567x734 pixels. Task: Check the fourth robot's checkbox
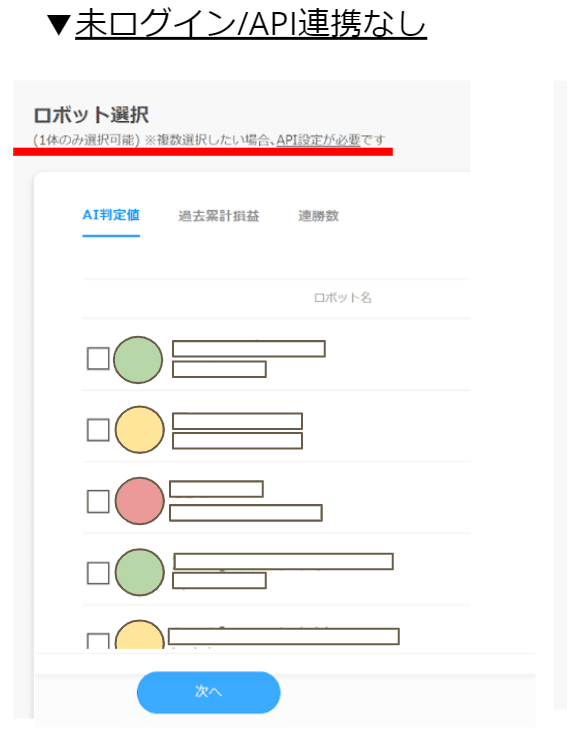(98, 573)
